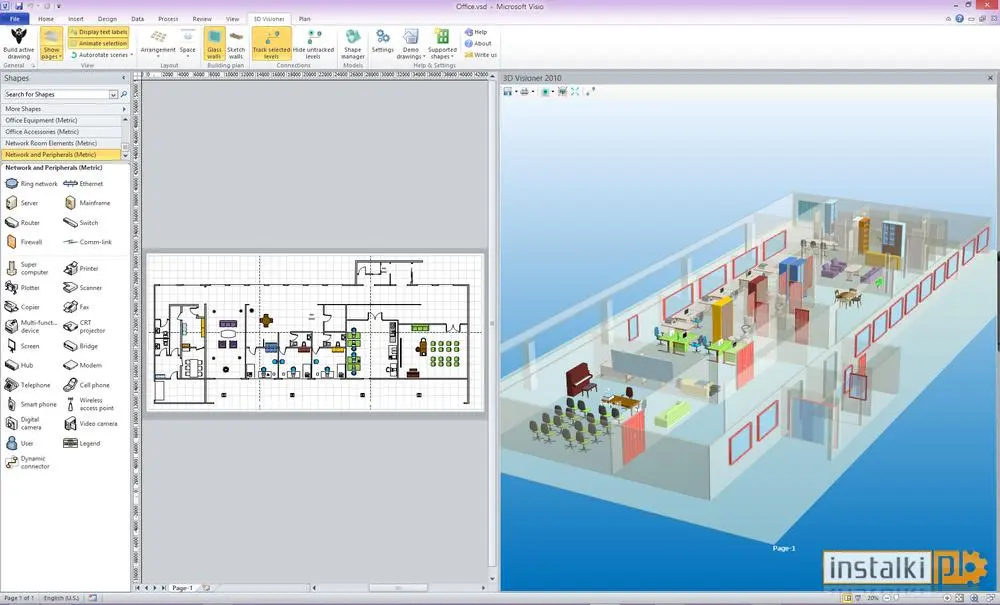Open Shape manager
The image size is (1000, 605).
(353, 43)
